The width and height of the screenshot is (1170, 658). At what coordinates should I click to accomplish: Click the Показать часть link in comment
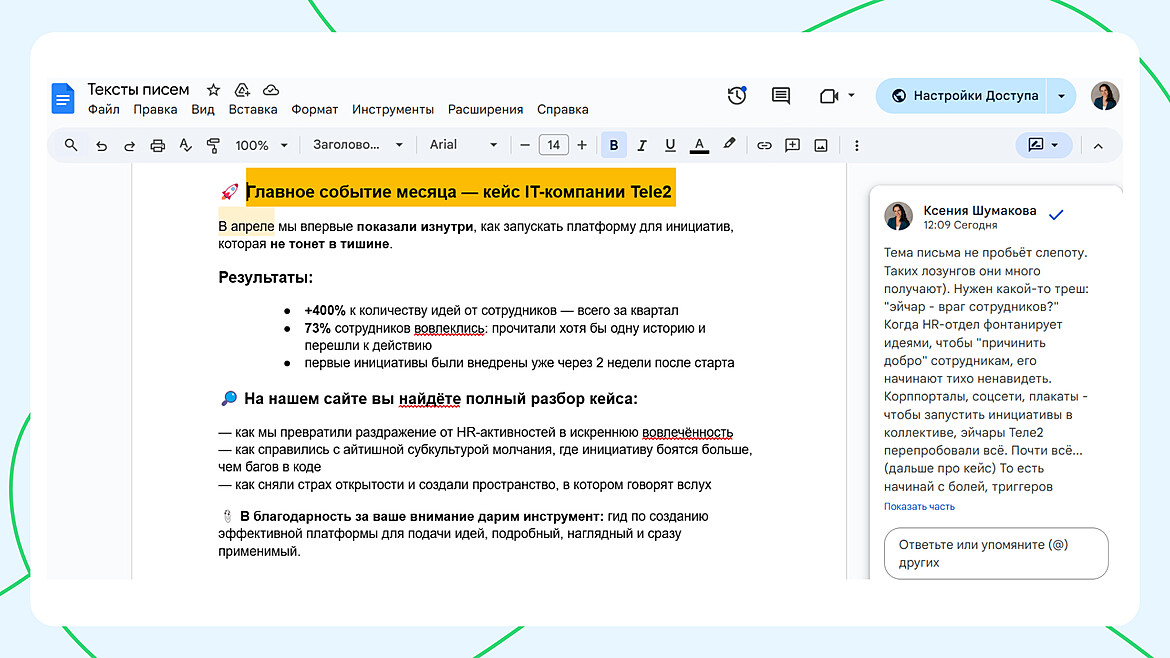pyautogui.click(x=919, y=507)
